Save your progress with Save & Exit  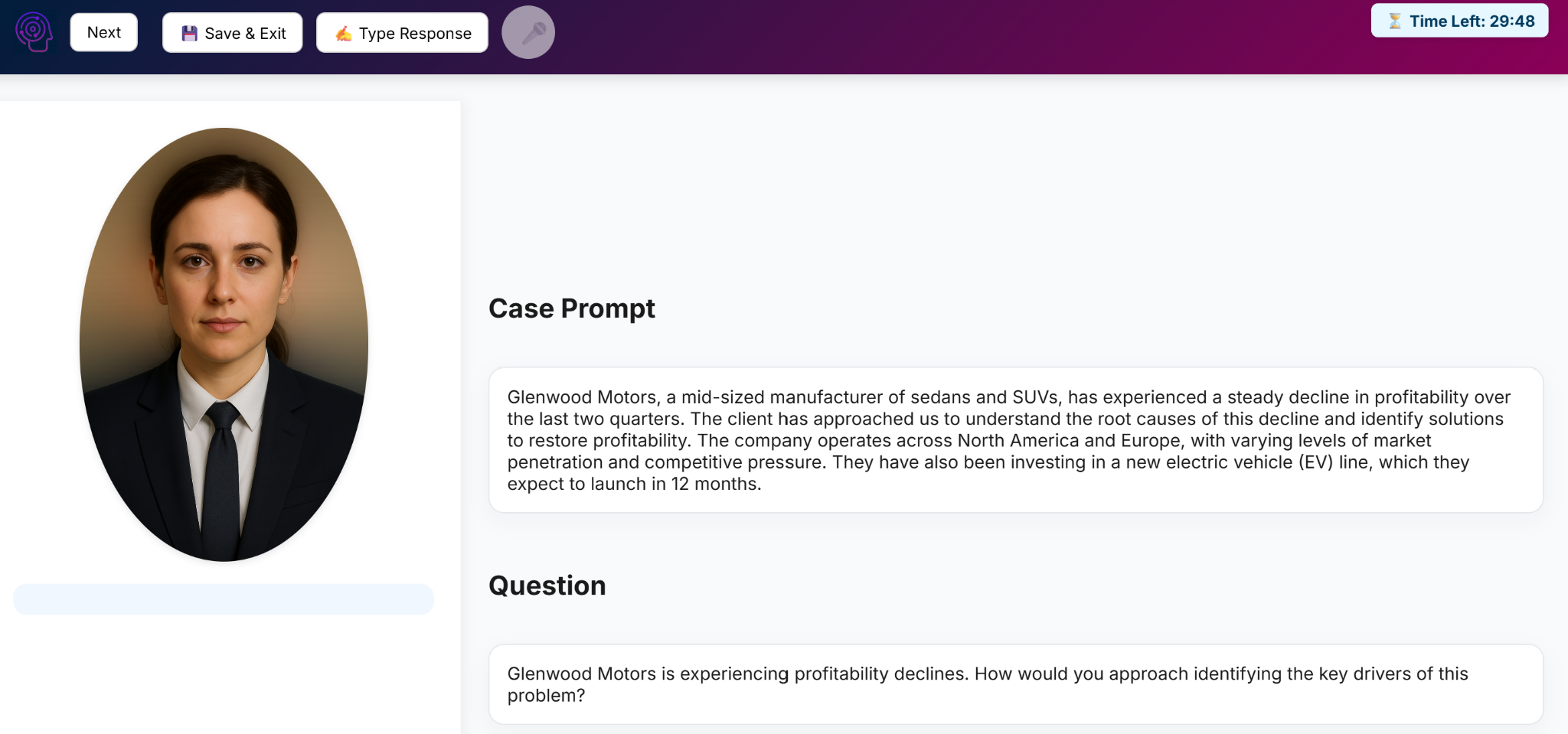pos(231,31)
